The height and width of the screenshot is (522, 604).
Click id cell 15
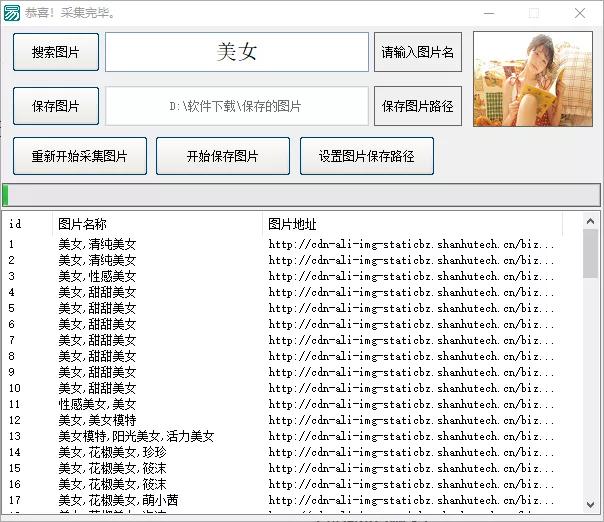pos(15,468)
